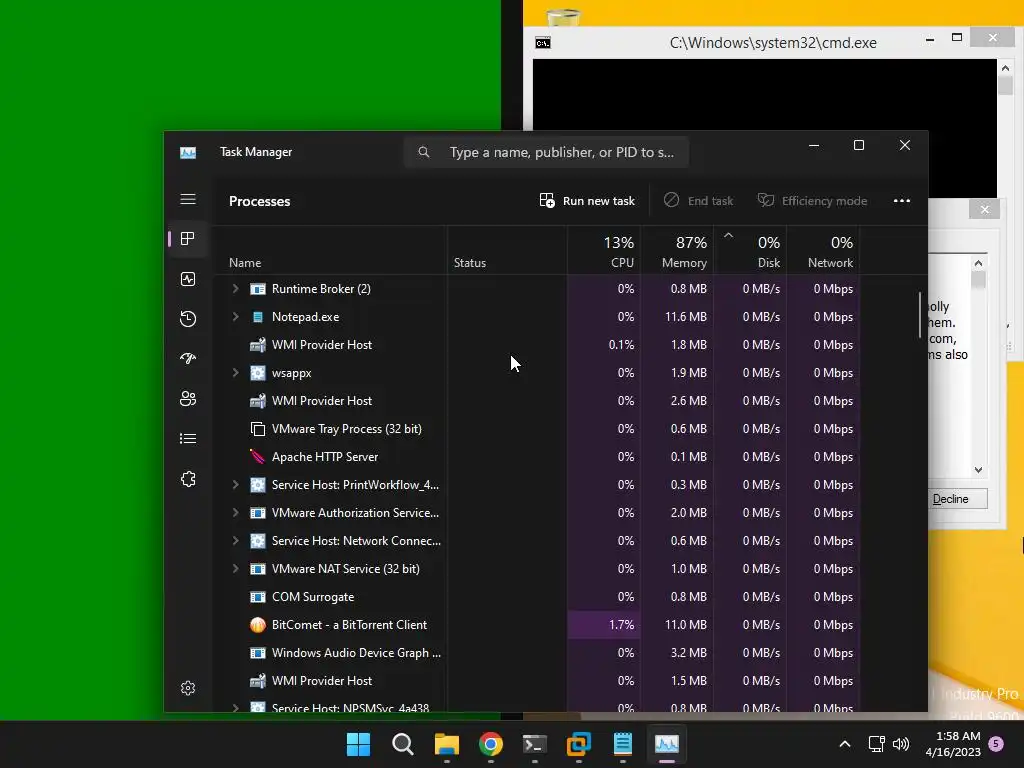Screen dimensions: 1024x768
Task: Open the App history icon in sidebar
Action: coord(187,319)
